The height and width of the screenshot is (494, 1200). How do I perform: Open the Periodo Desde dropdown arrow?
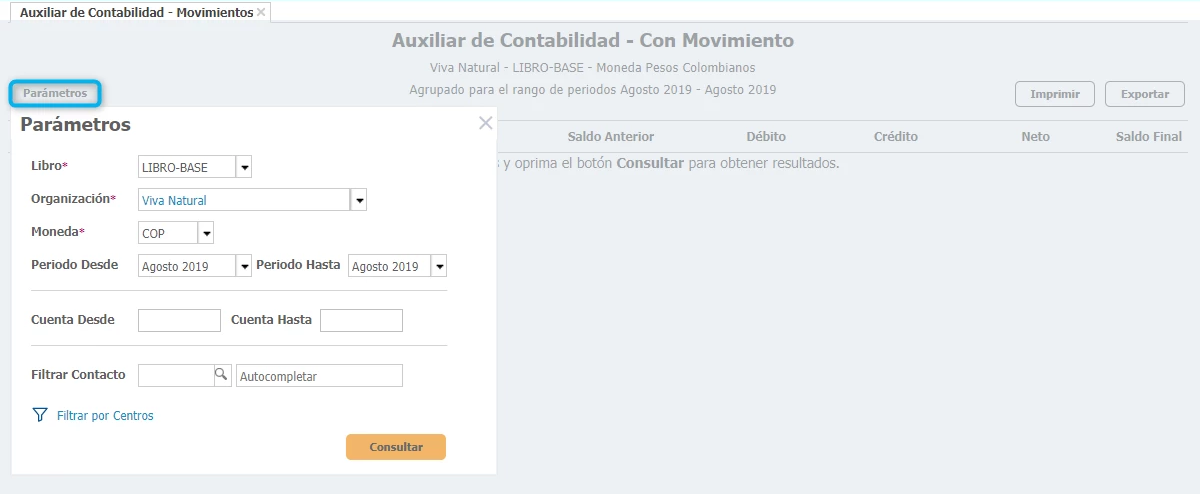click(244, 266)
